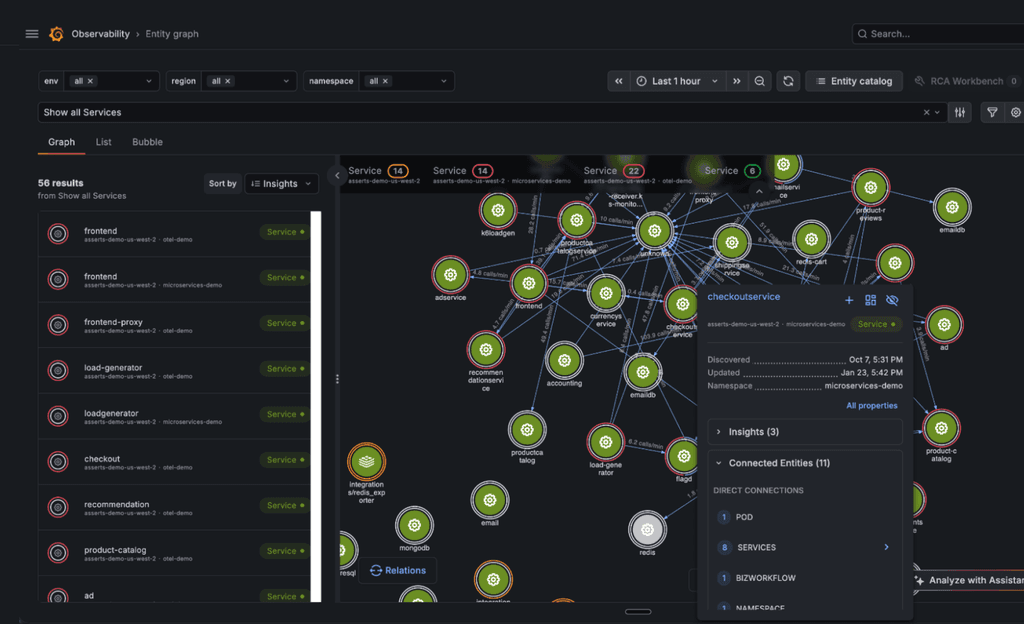The height and width of the screenshot is (624, 1024).
Task: Expand the Insights (3) section
Action: point(805,431)
